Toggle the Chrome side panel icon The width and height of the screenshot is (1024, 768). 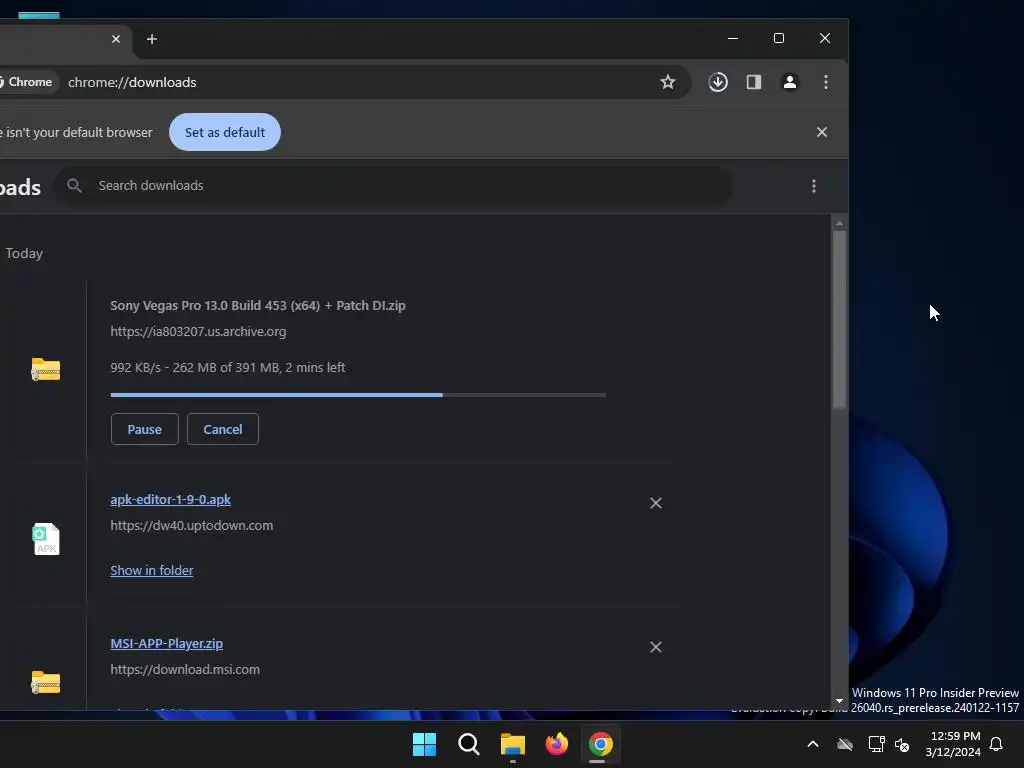[x=754, y=82]
